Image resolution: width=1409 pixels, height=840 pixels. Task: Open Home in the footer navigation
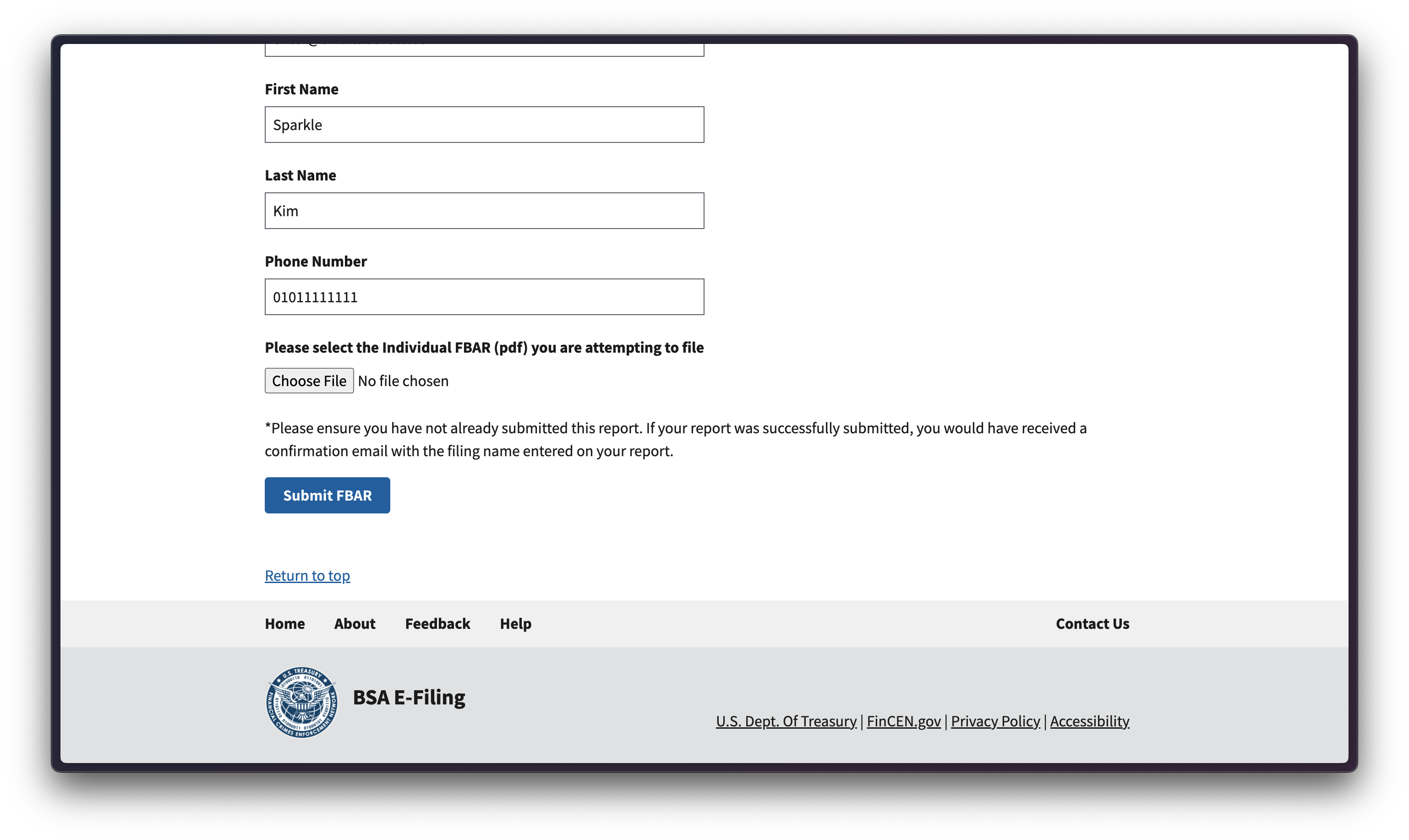pos(285,624)
